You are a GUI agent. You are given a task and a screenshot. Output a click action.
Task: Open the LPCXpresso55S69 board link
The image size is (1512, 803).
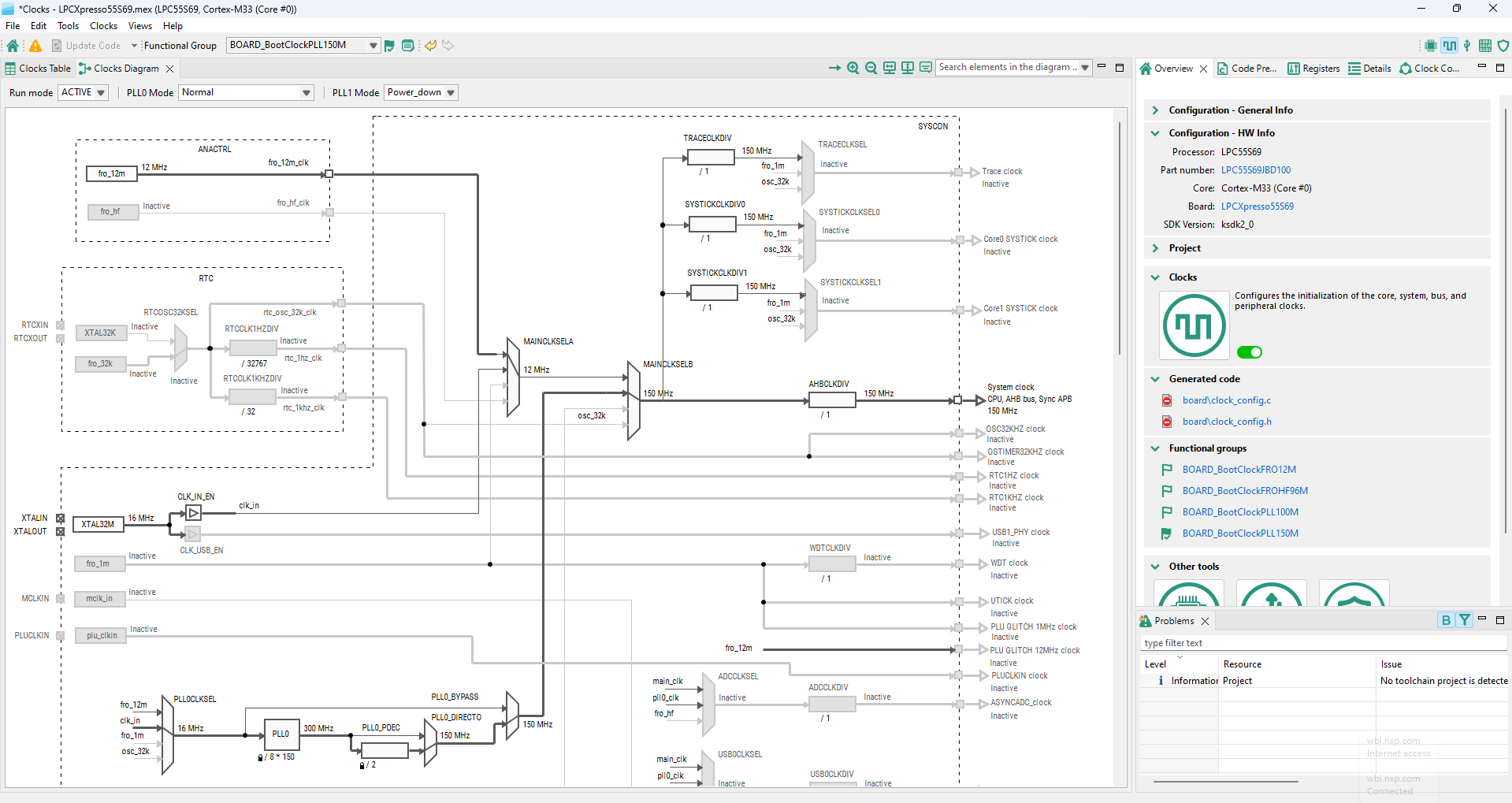(x=1258, y=206)
